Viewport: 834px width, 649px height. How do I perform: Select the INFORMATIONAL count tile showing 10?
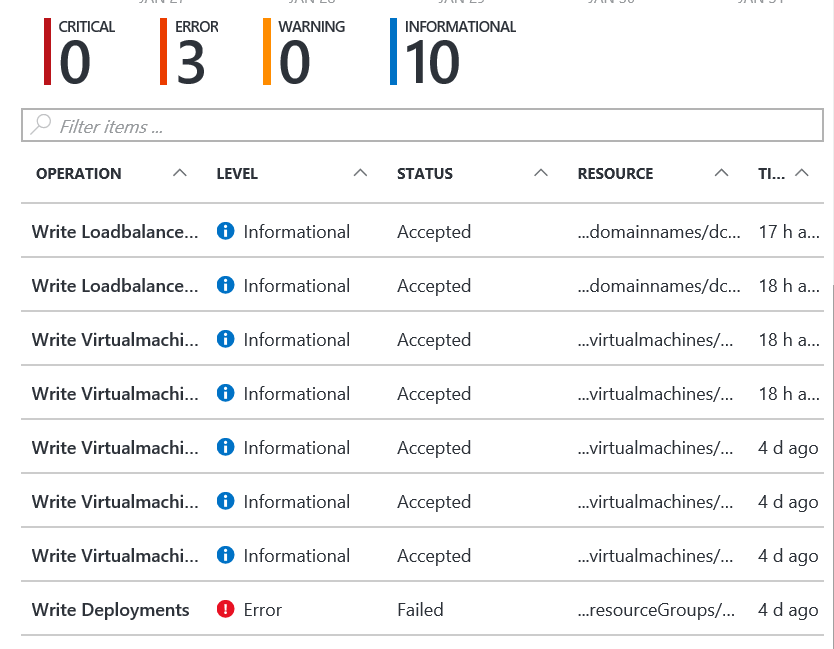[453, 52]
